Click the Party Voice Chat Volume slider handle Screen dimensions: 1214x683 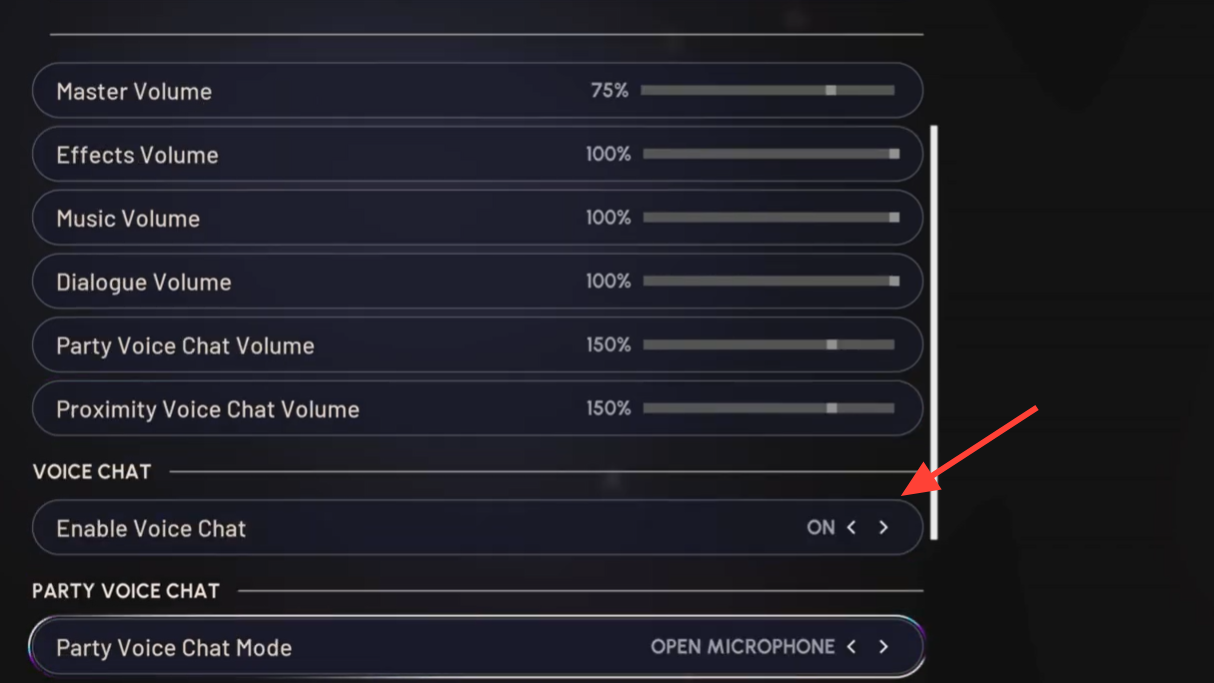(831, 345)
